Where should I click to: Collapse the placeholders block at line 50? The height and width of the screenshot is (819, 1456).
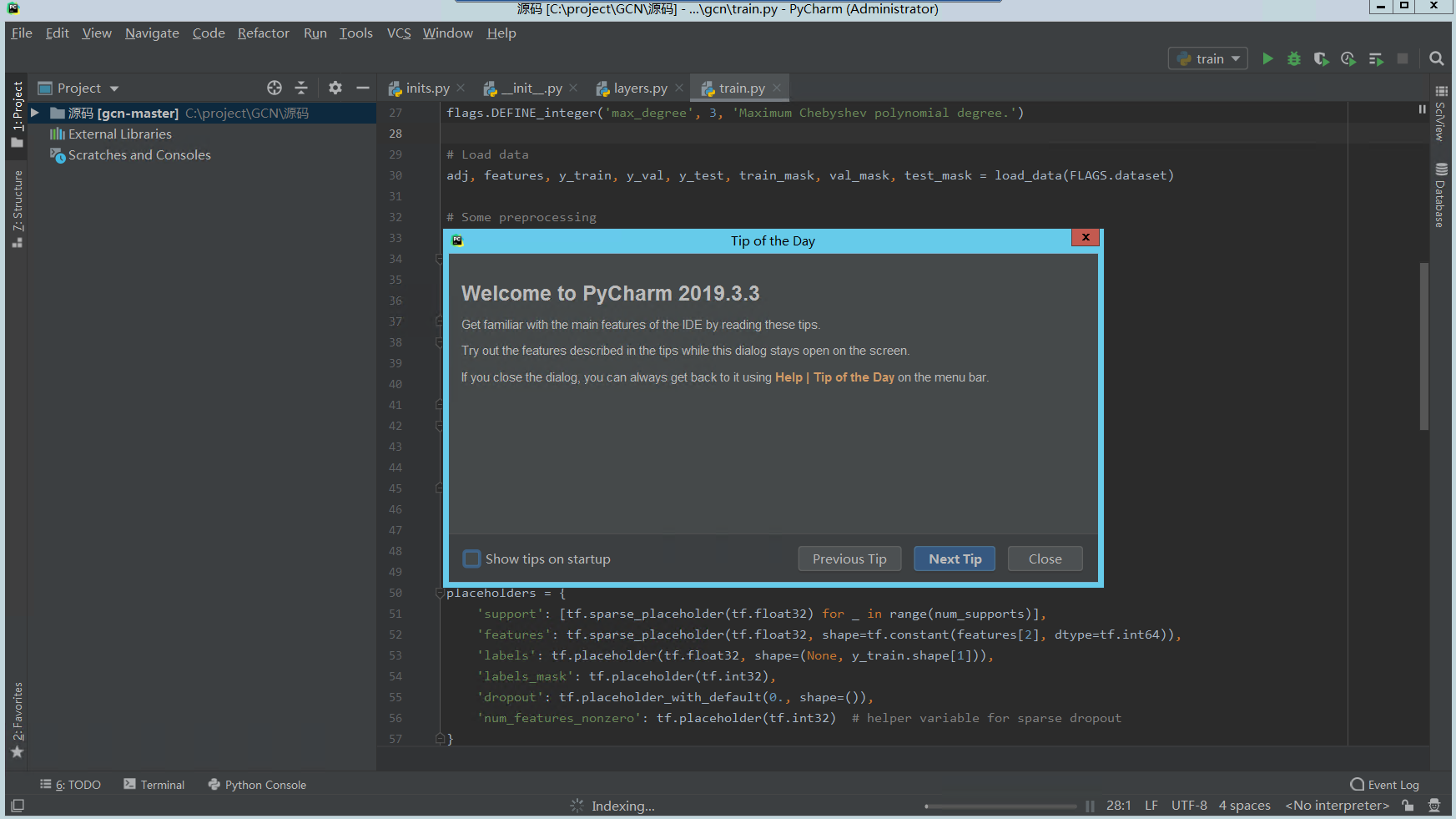(x=440, y=593)
